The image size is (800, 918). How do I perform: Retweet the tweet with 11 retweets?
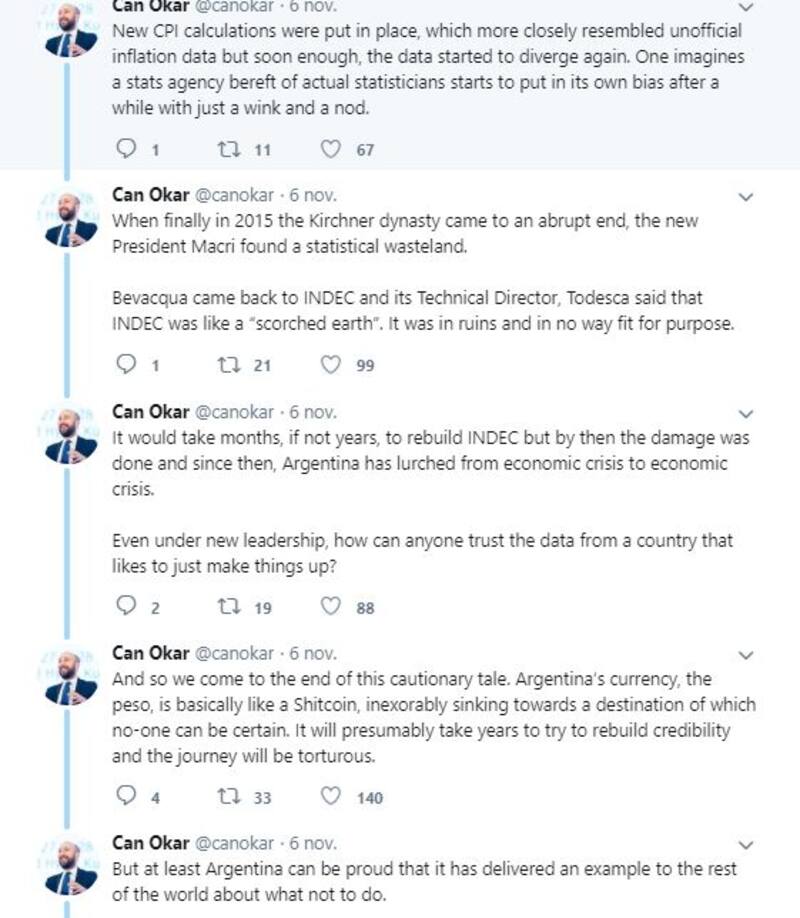227,150
